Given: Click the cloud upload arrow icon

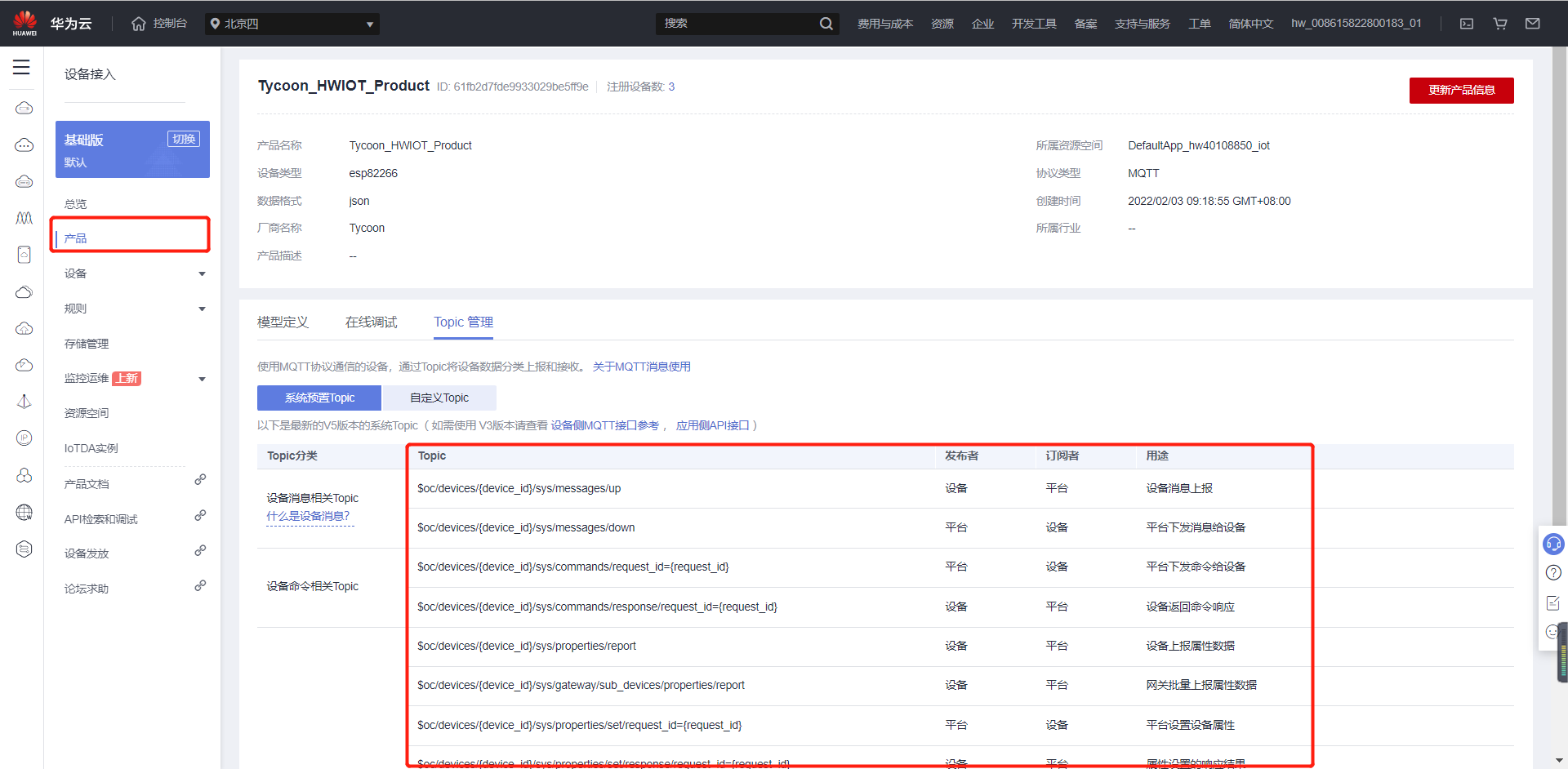Looking at the screenshot, I should click(x=24, y=328).
